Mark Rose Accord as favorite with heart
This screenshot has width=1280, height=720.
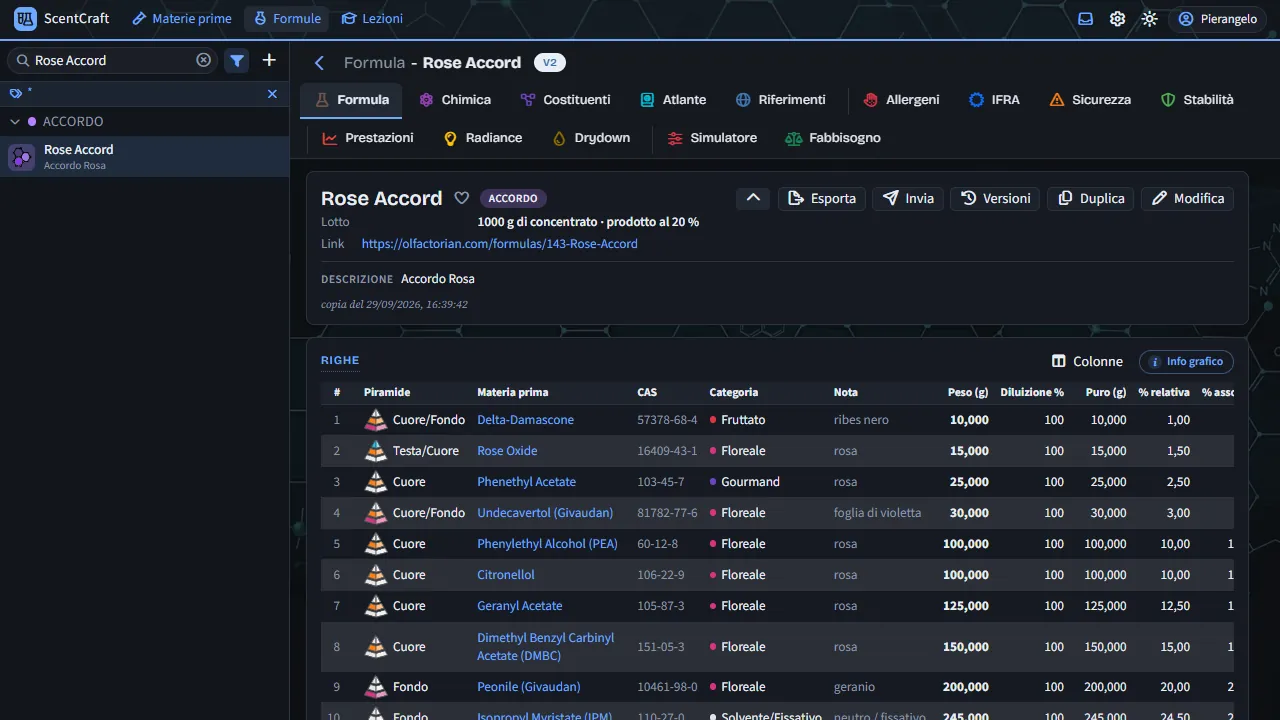[x=462, y=198]
